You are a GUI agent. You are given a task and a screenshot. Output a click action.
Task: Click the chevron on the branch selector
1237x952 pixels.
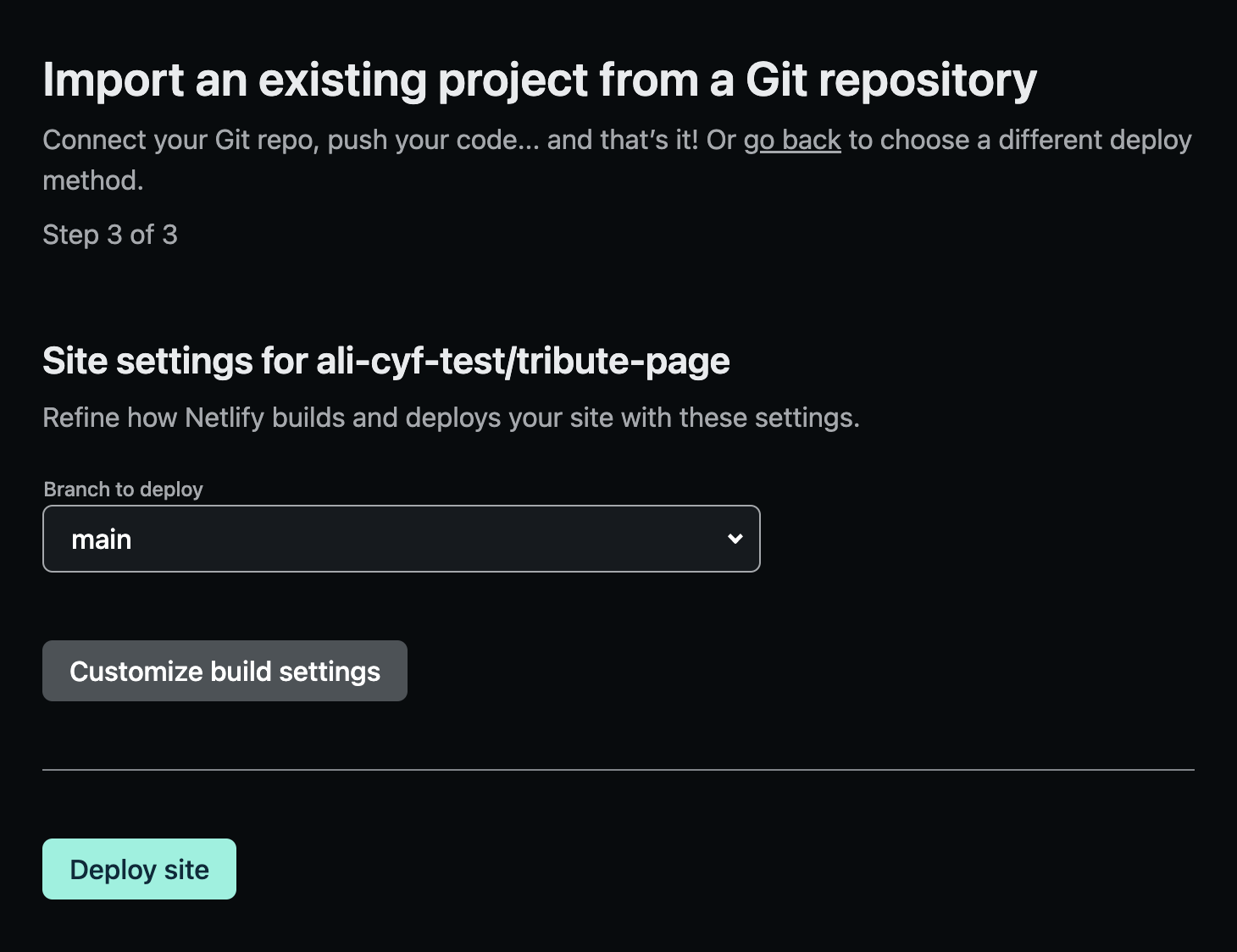coord(734,539)
